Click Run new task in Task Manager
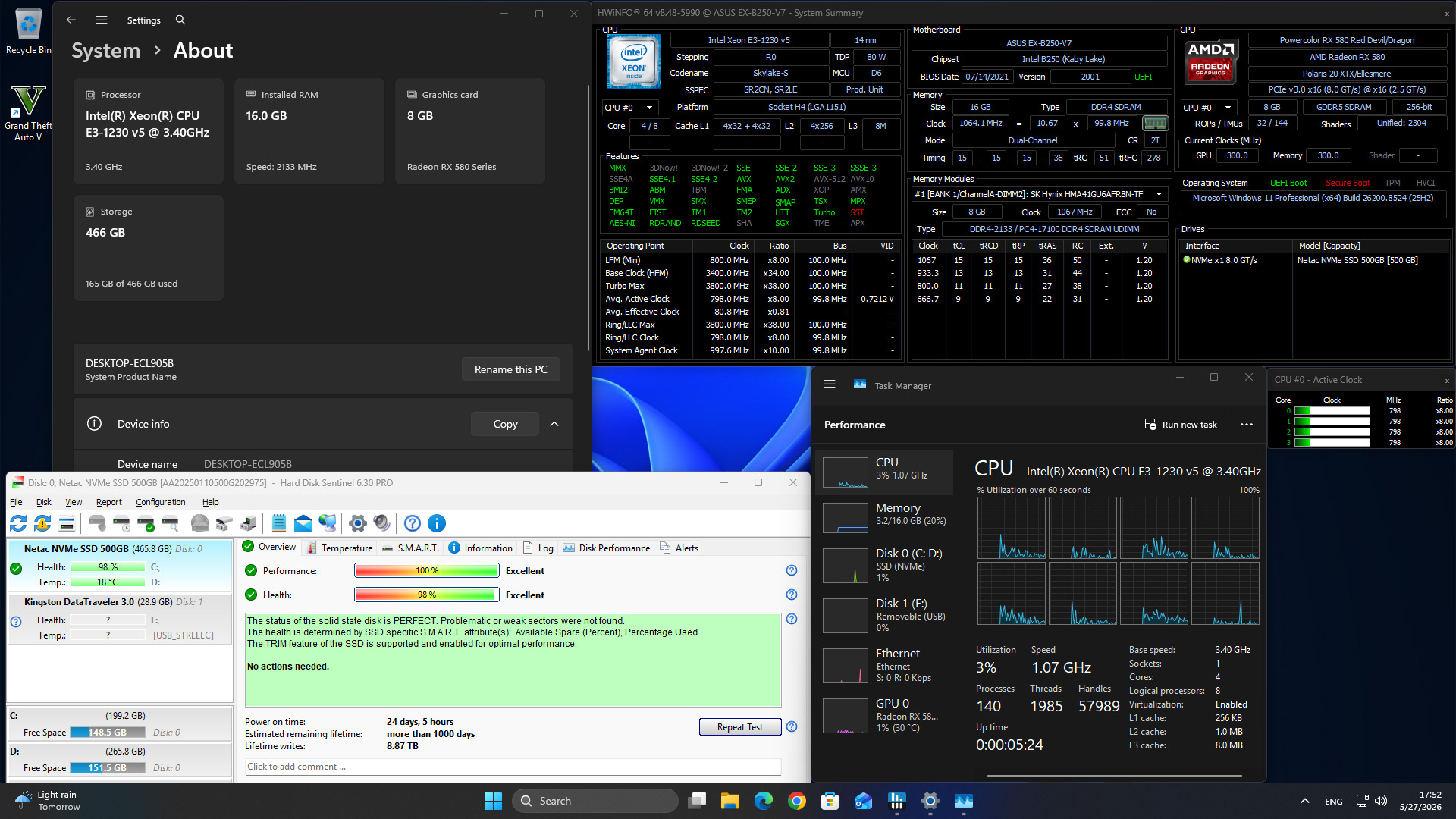The height and width of the screenshot is (819, 1456). click(1181, 425)
